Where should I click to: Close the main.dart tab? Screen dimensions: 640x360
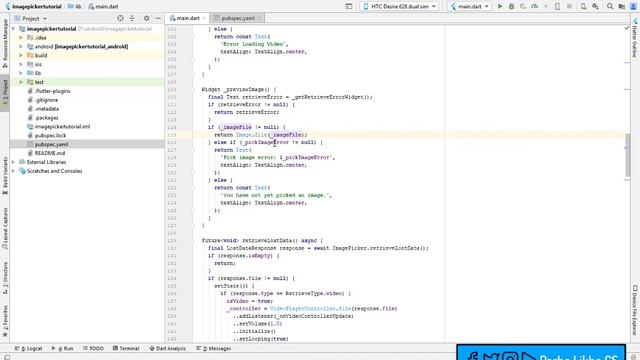(204, 18)
